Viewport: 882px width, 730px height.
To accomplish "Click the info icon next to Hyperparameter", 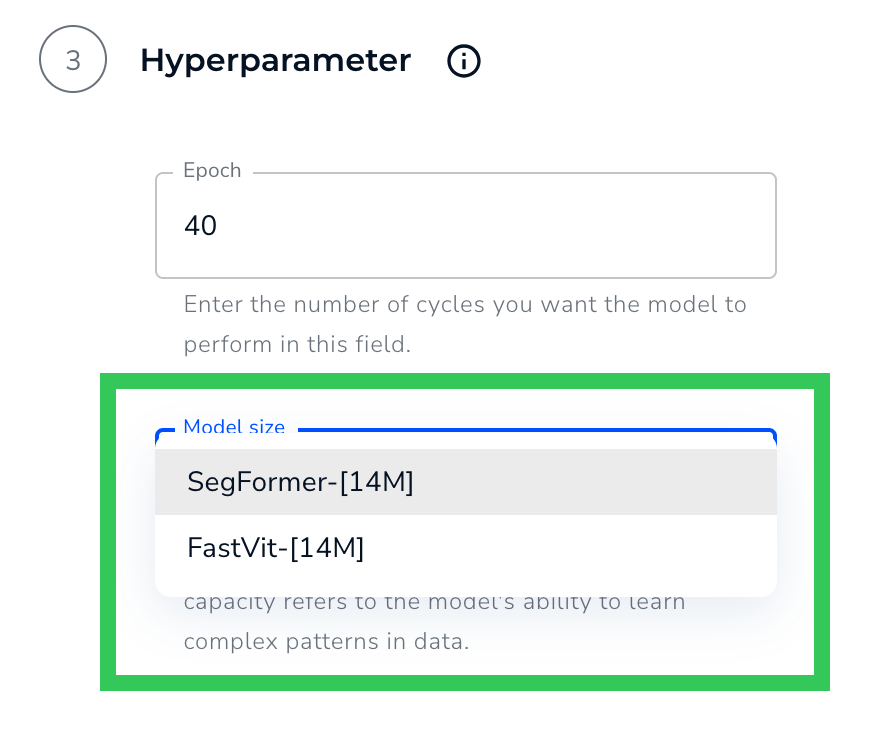I will (x=463, y=61).
